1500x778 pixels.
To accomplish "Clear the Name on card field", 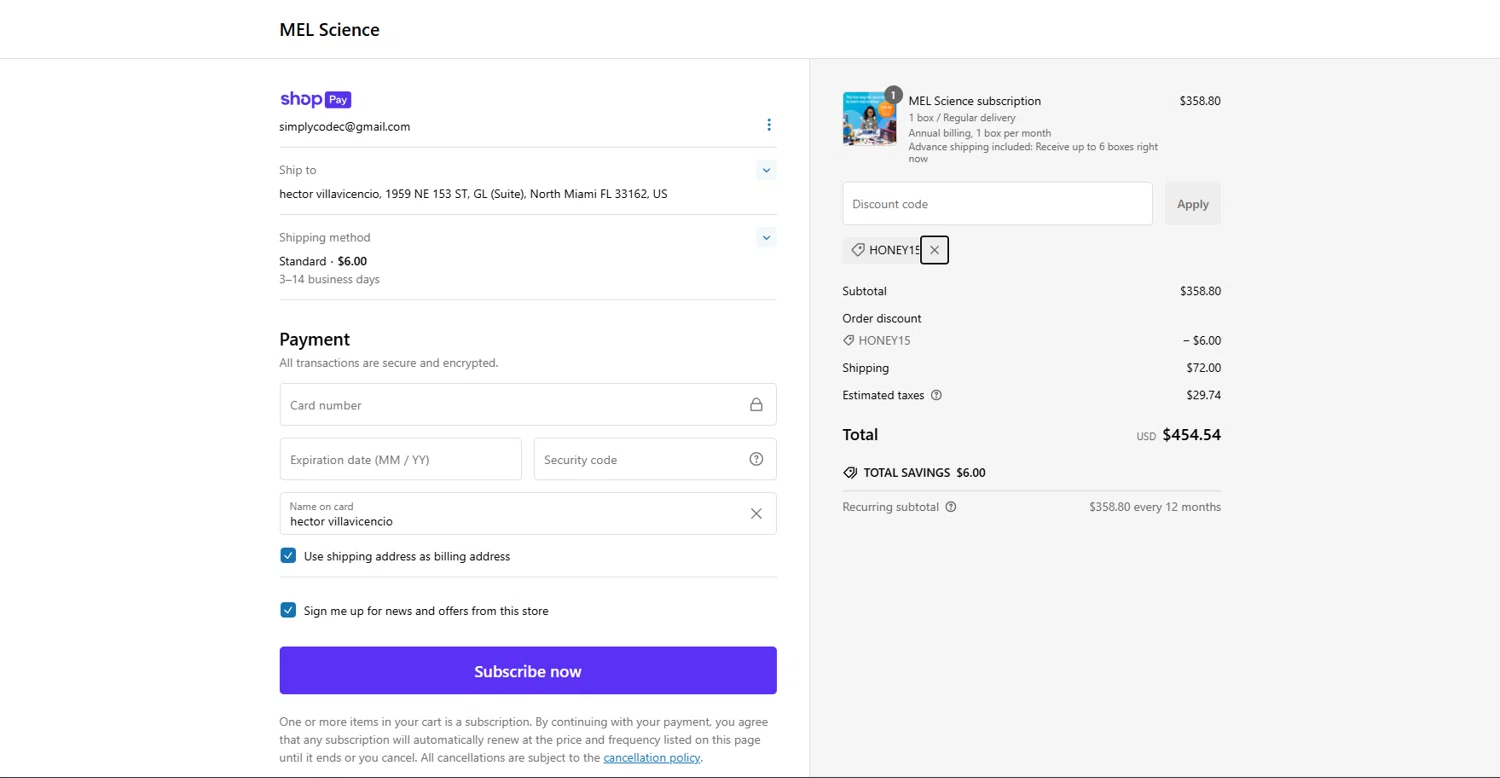I will [756, 513].
